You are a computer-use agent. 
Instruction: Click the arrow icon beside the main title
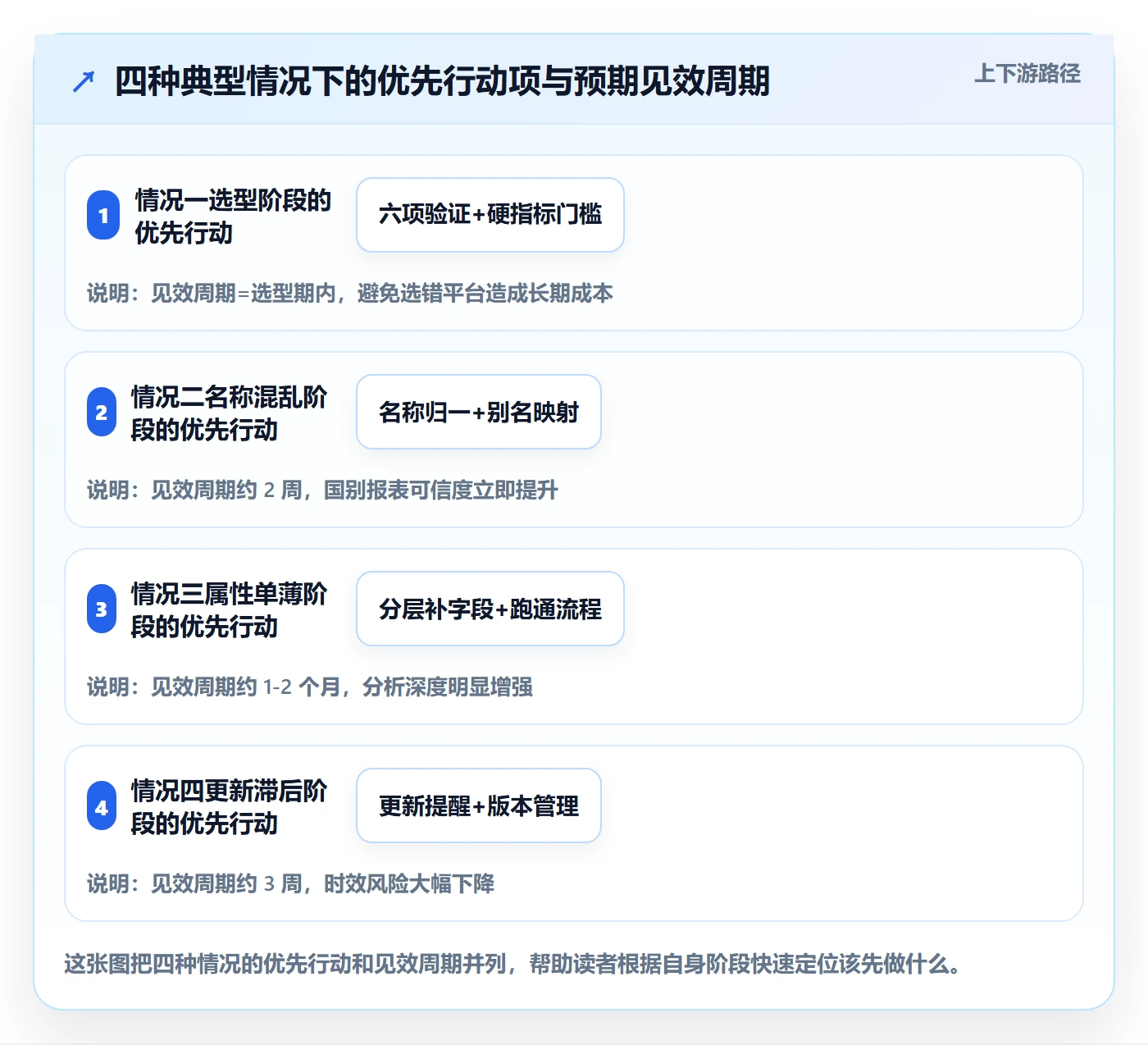(x=84, y=81)
